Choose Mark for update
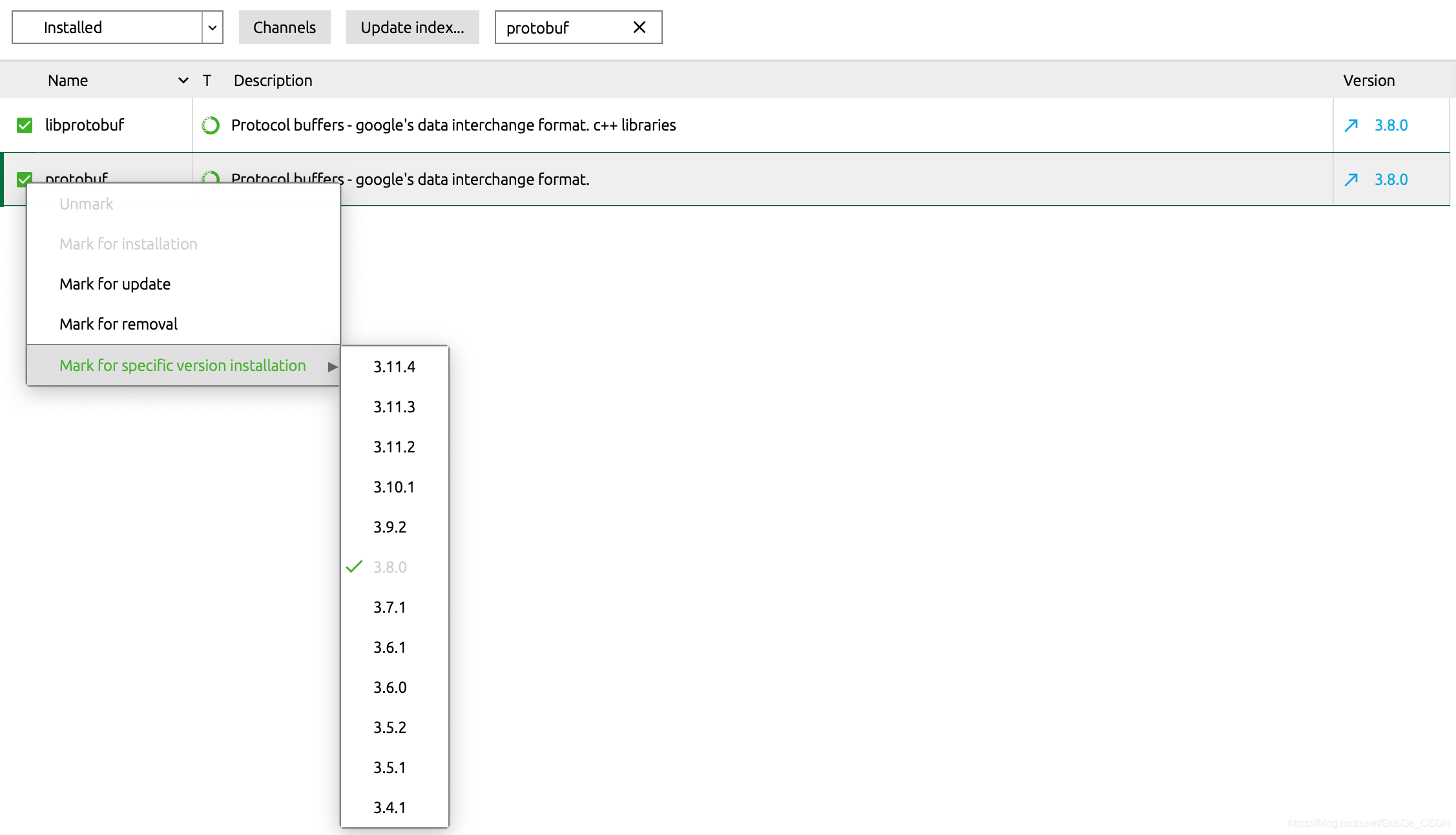The image size is (1456, 835). pyautogui.click(x=183, y=284)
